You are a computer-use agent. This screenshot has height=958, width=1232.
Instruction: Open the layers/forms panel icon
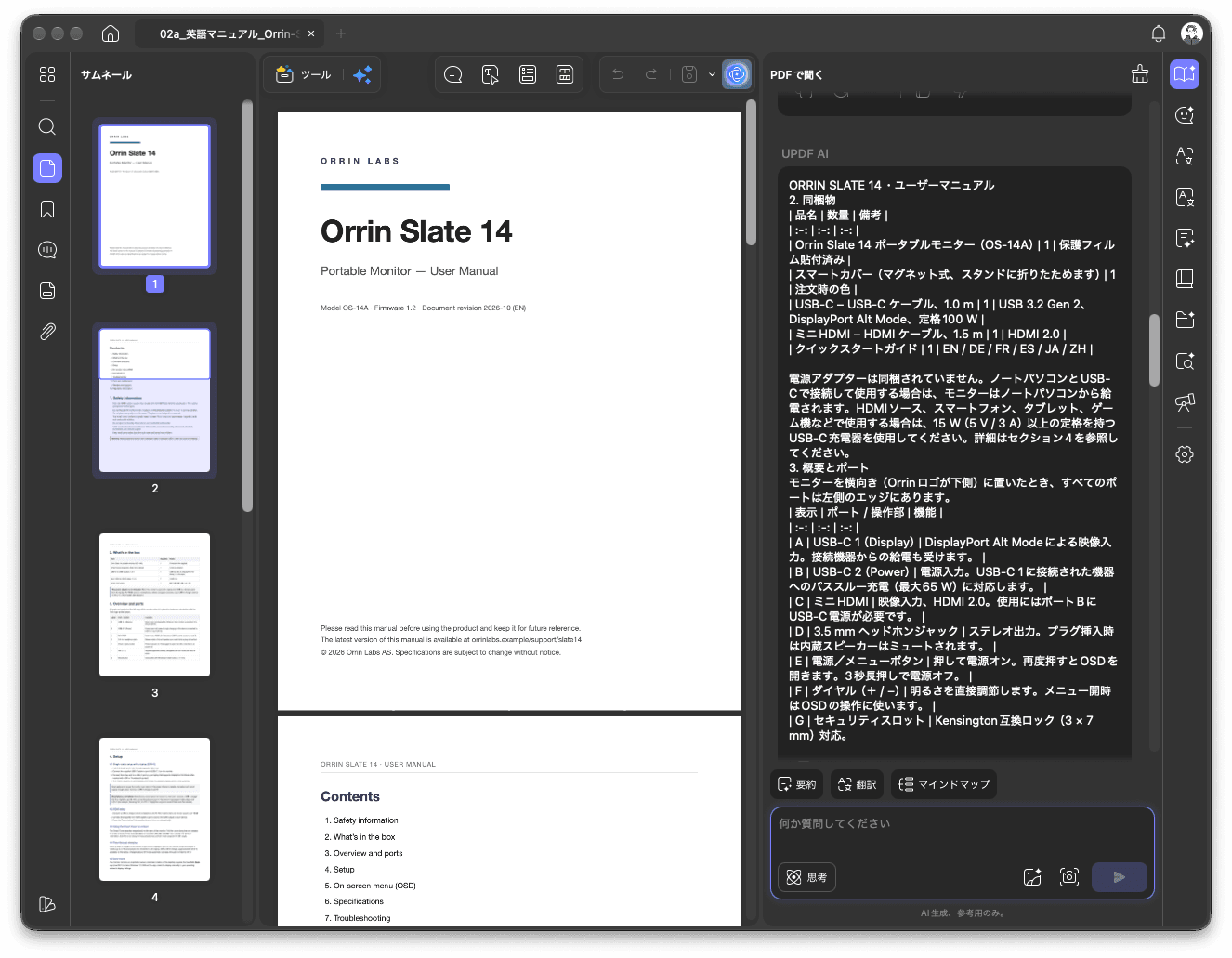click(47, 291)
